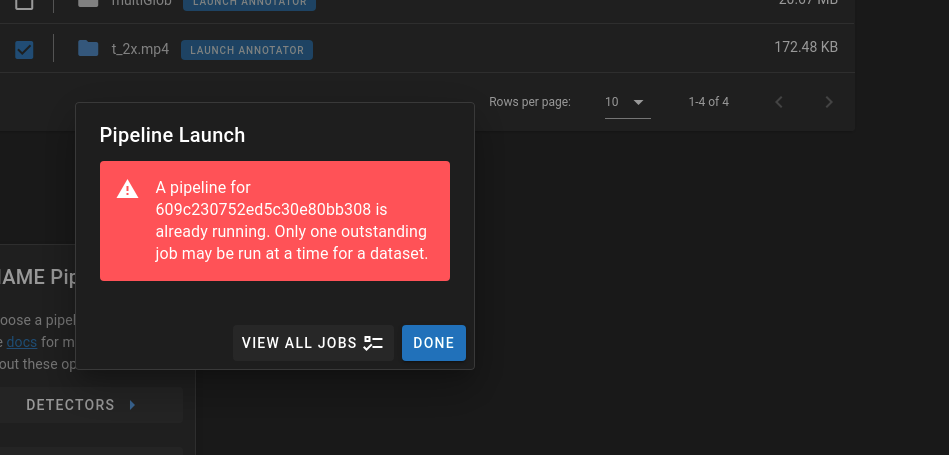
Task: Click the Rows per page label
Action: pyautogui.click(x=530, y=102)
